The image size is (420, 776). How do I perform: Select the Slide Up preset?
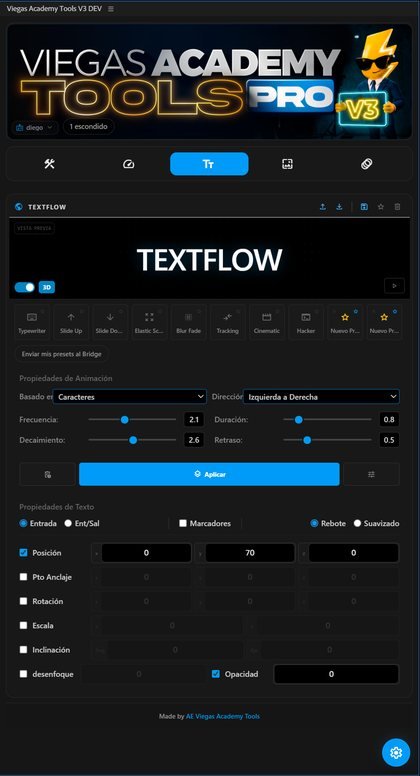[71, 322]
